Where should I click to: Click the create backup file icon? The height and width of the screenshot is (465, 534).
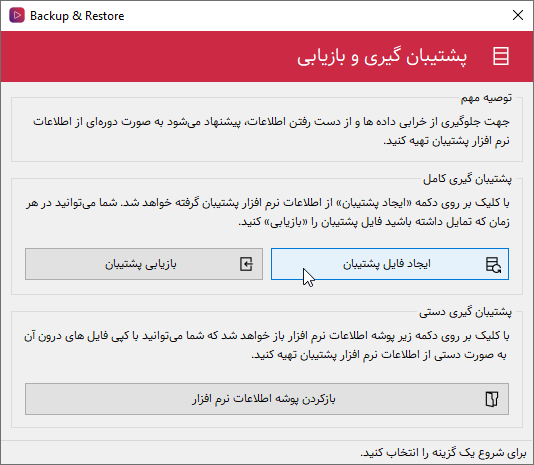(493, 265)
